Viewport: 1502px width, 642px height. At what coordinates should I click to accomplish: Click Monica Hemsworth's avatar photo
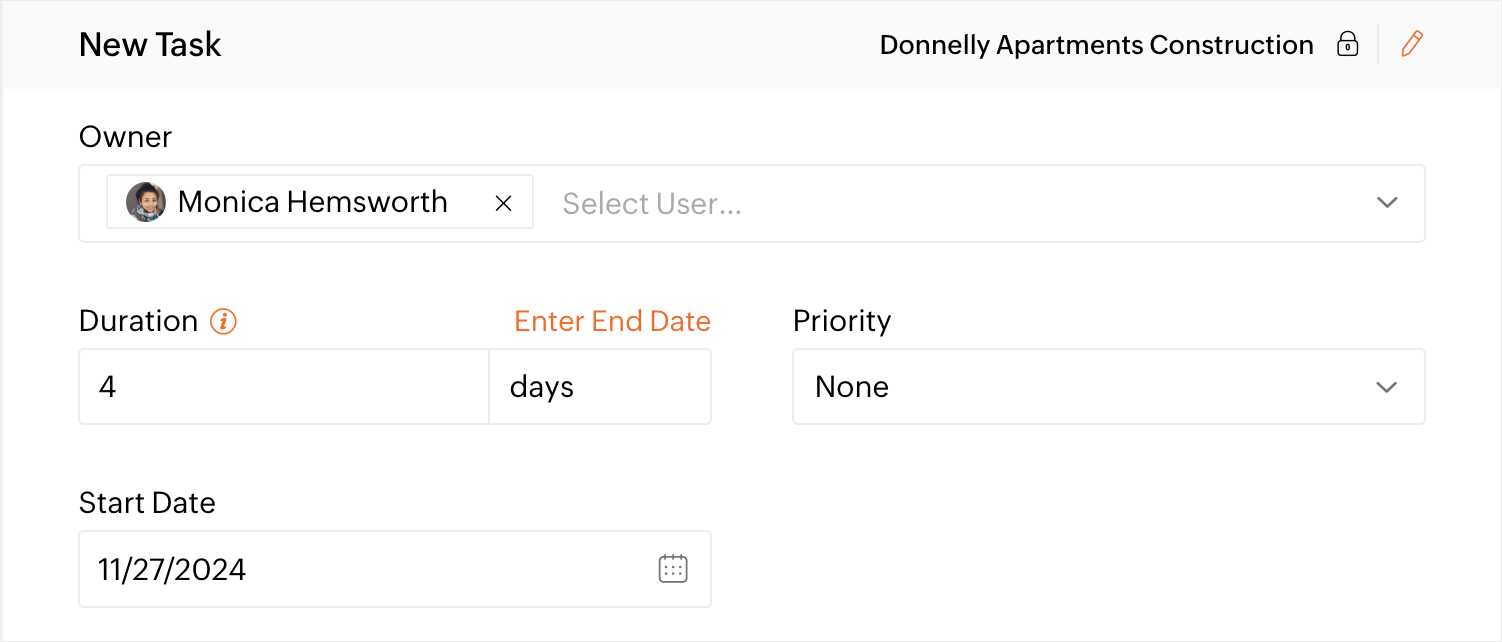pyautogui.click(x=145, y=202)
